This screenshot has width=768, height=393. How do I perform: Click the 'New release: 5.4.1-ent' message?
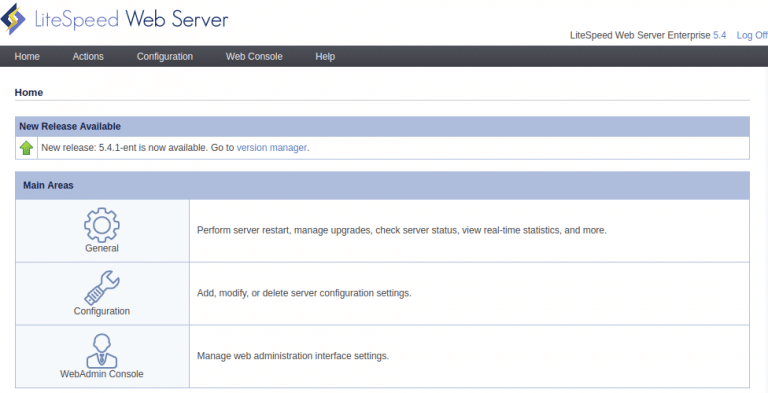[x=175, y=147]
